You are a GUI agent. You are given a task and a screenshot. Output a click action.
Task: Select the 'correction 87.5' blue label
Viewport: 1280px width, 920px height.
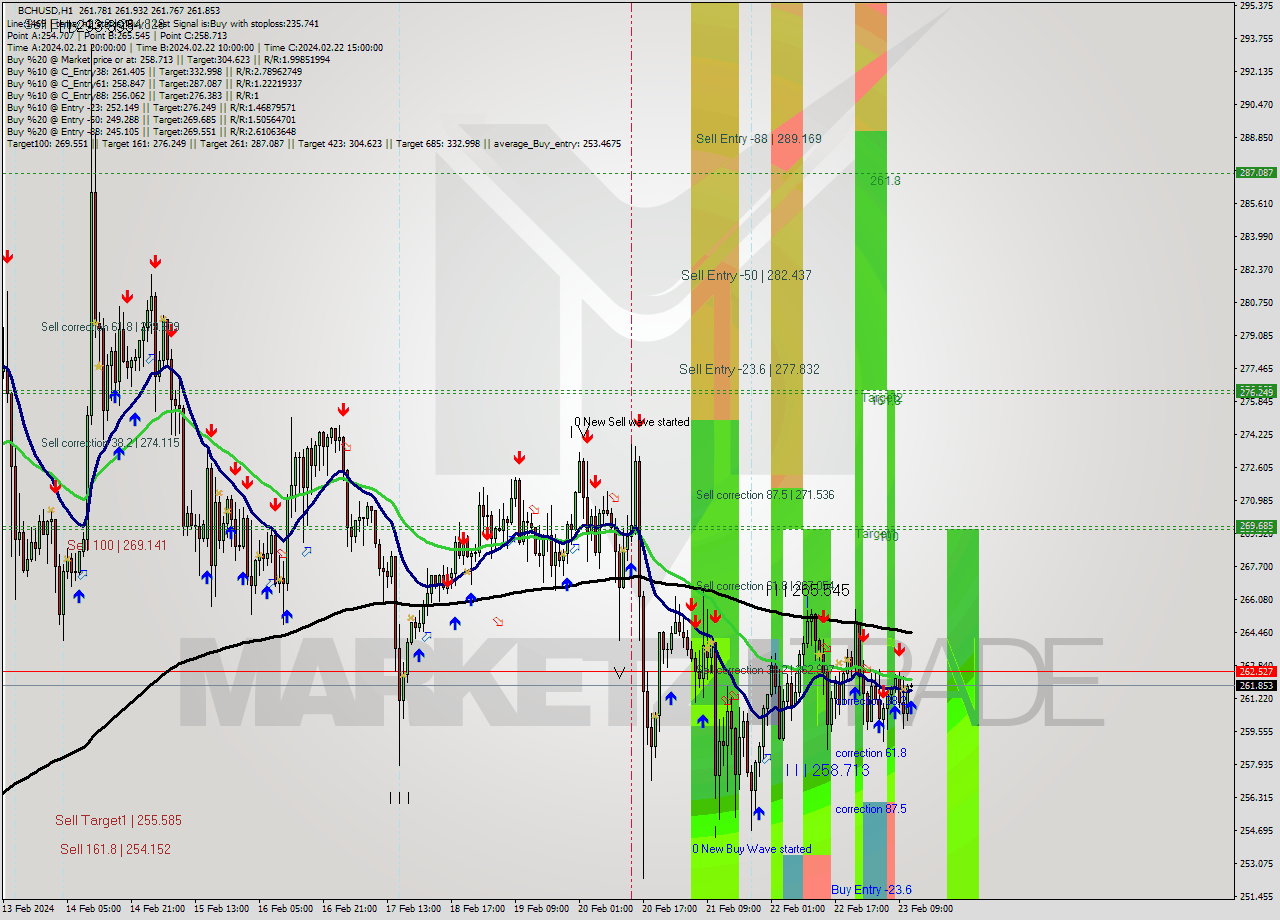pyautogui.click(x=871, y=809)
